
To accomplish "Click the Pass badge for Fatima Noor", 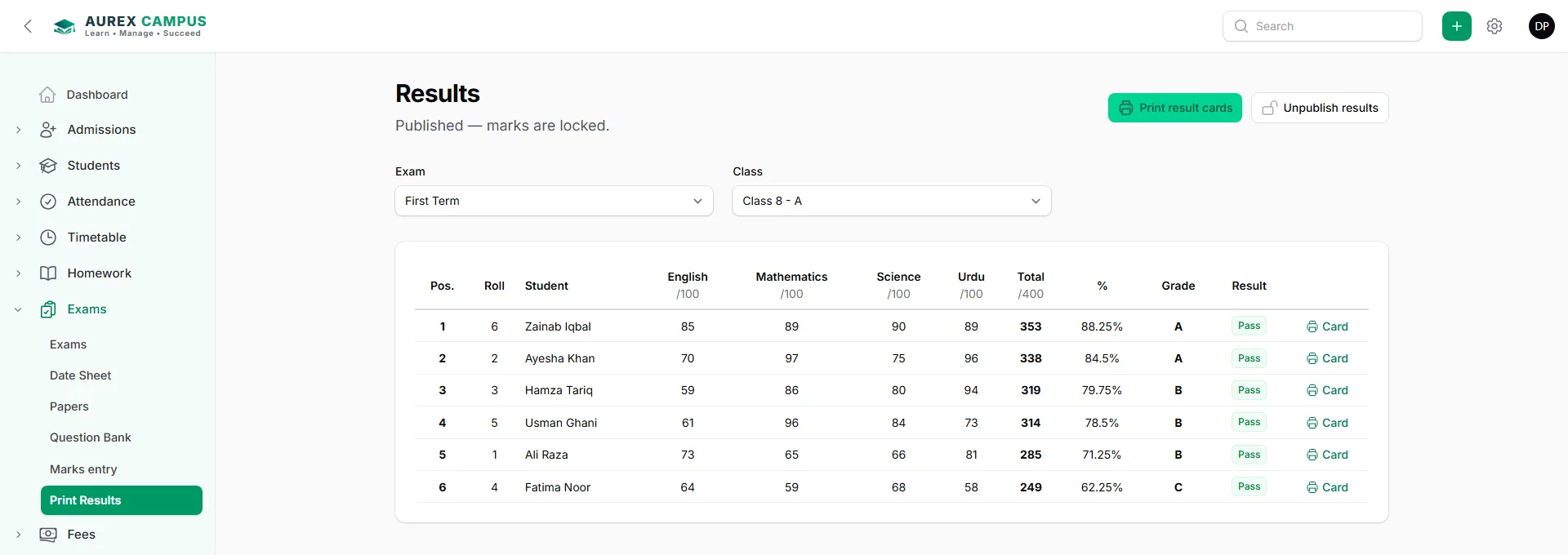I will (1249, 486).
